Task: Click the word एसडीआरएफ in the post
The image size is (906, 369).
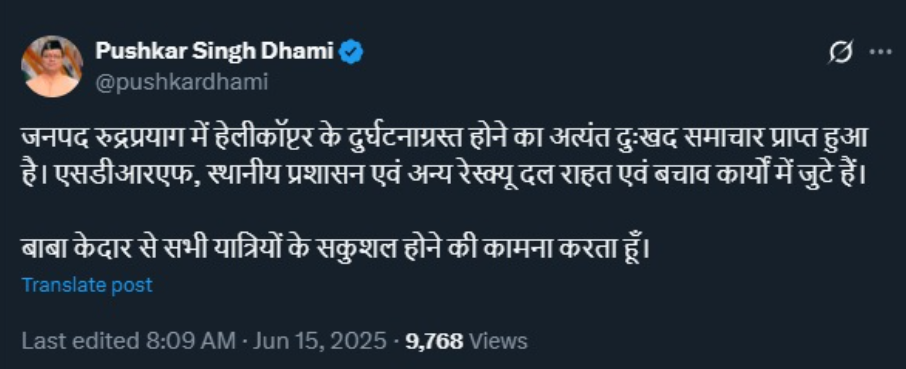Action: tap(116, 174)
